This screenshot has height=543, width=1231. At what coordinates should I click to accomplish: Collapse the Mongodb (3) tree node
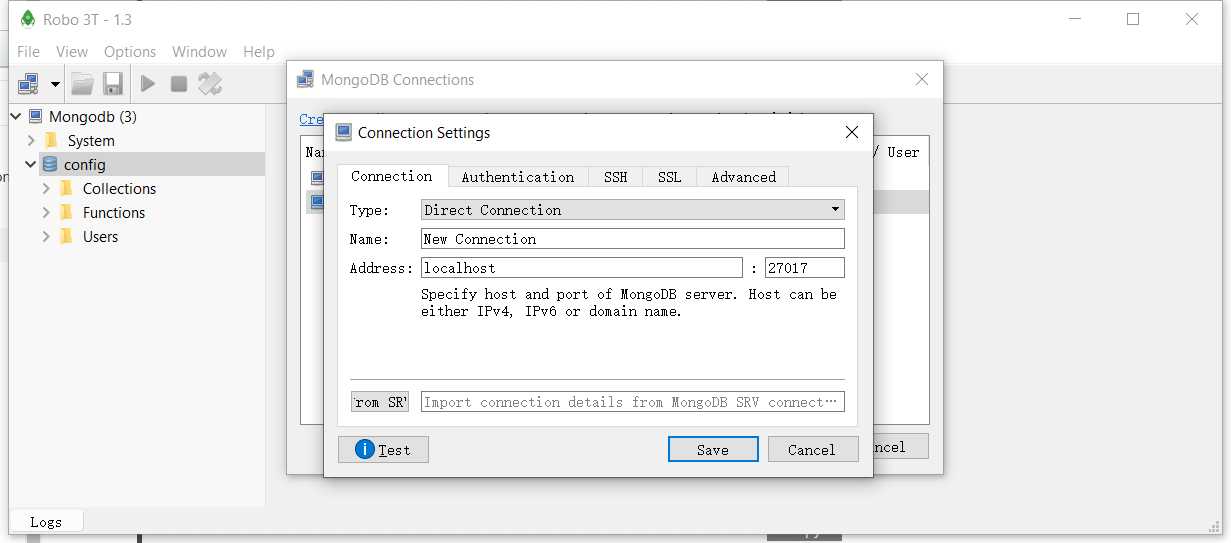tap(16, 116)
